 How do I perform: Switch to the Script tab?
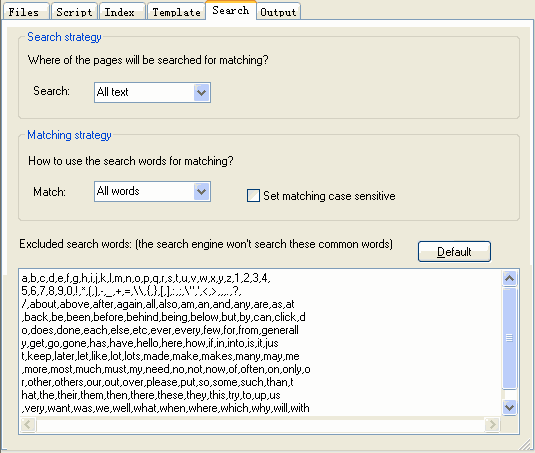pyautogui.click(x=74, y=11)
